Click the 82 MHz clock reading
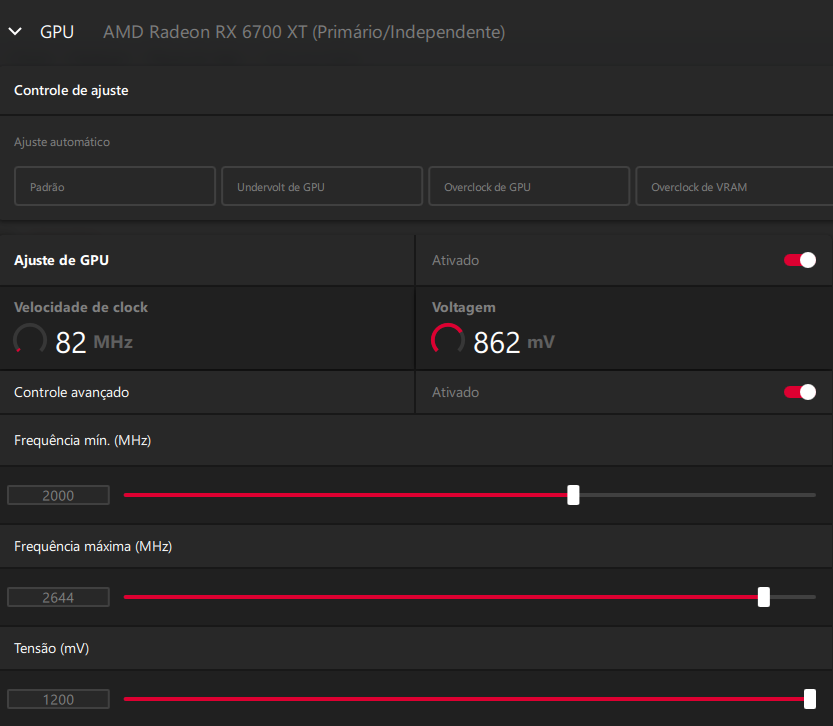 (x=94, y=342)
